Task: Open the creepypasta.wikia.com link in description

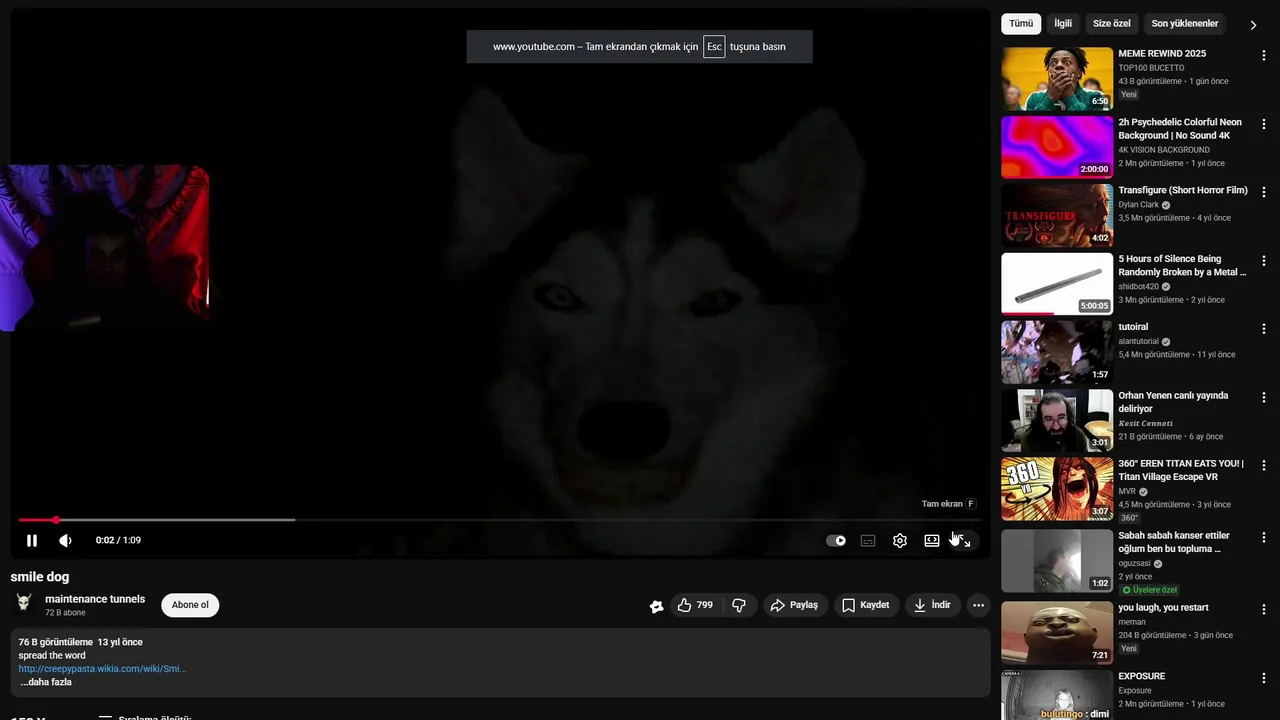Action: click(102, 669)
